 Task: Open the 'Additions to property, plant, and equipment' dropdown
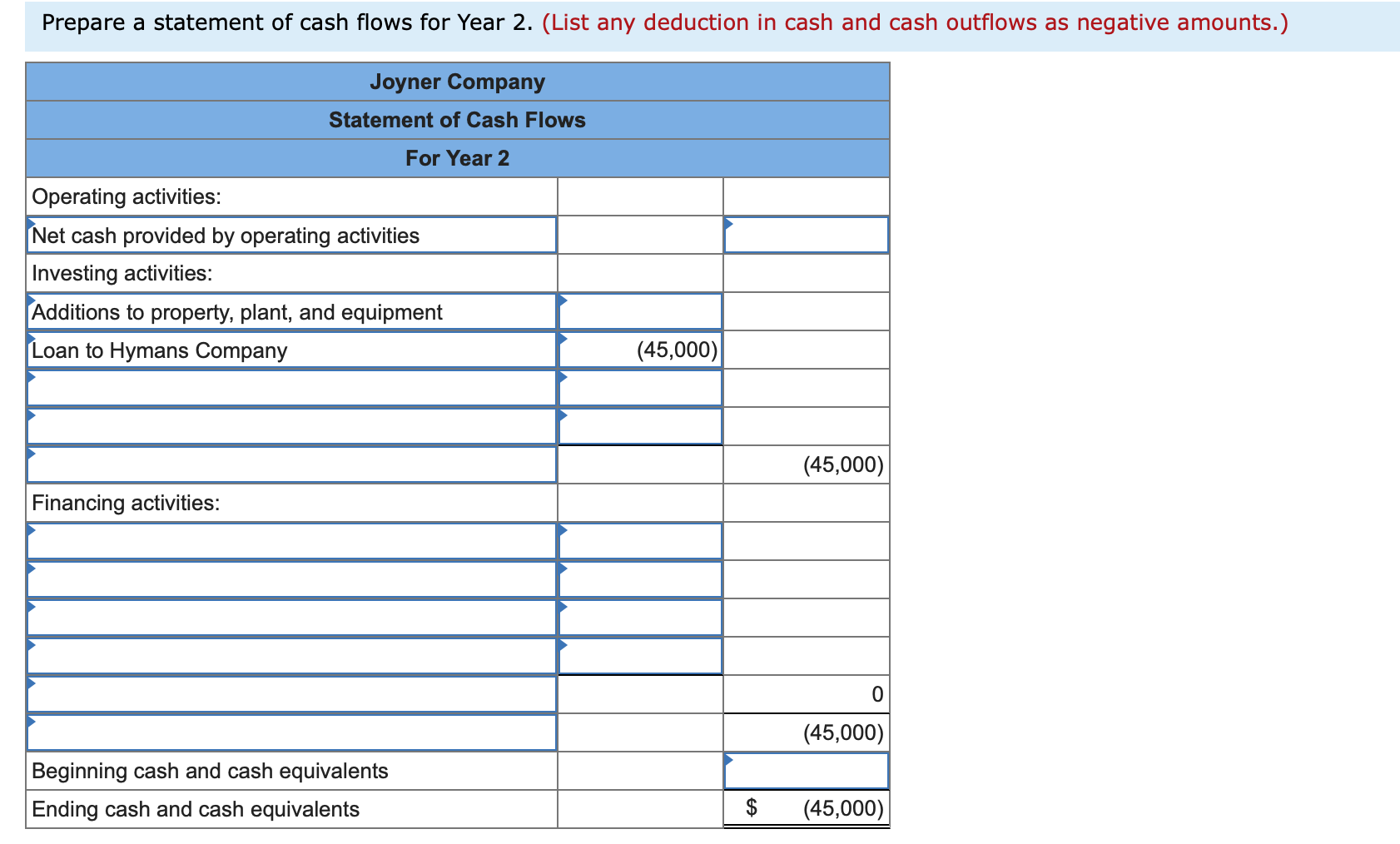(x=291, y=311)
